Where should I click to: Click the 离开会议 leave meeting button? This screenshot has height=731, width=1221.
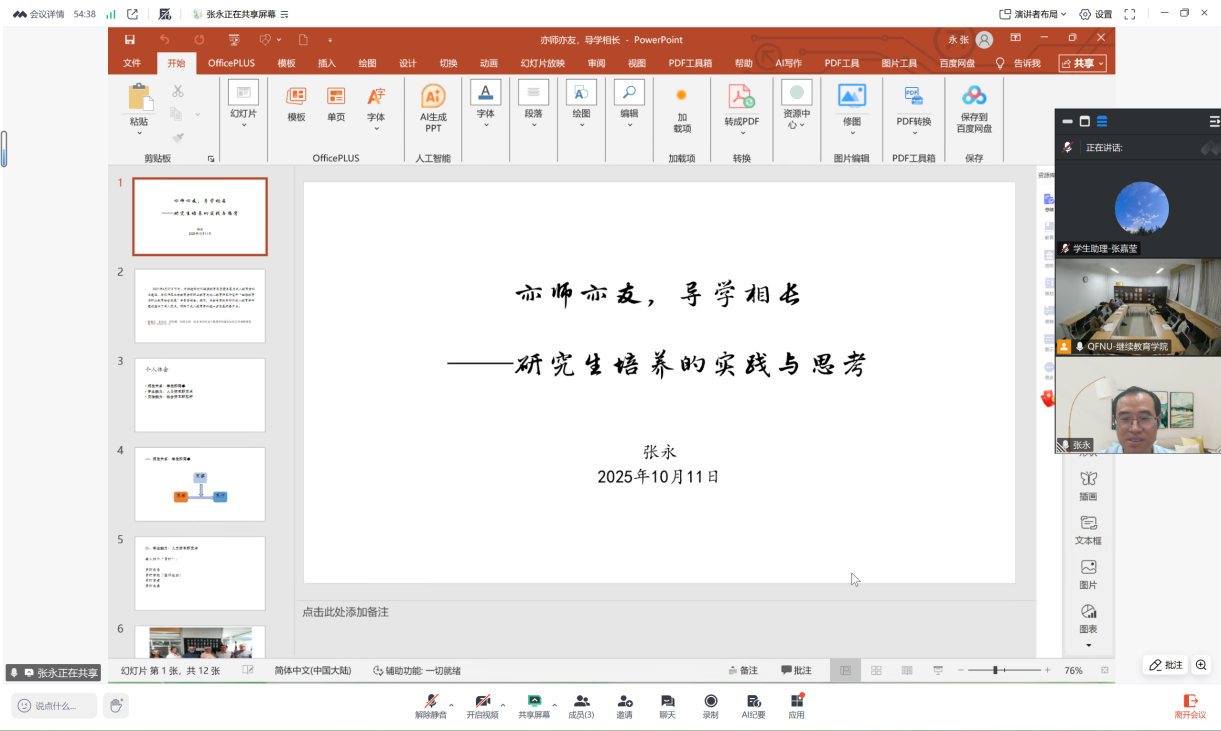pos(1190,706)
